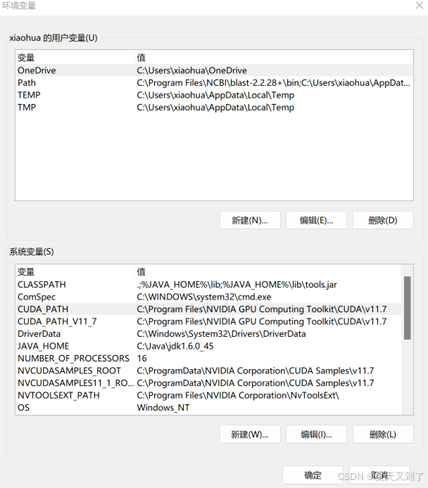Click 新建(W)... to add system variable

[250, 434]
